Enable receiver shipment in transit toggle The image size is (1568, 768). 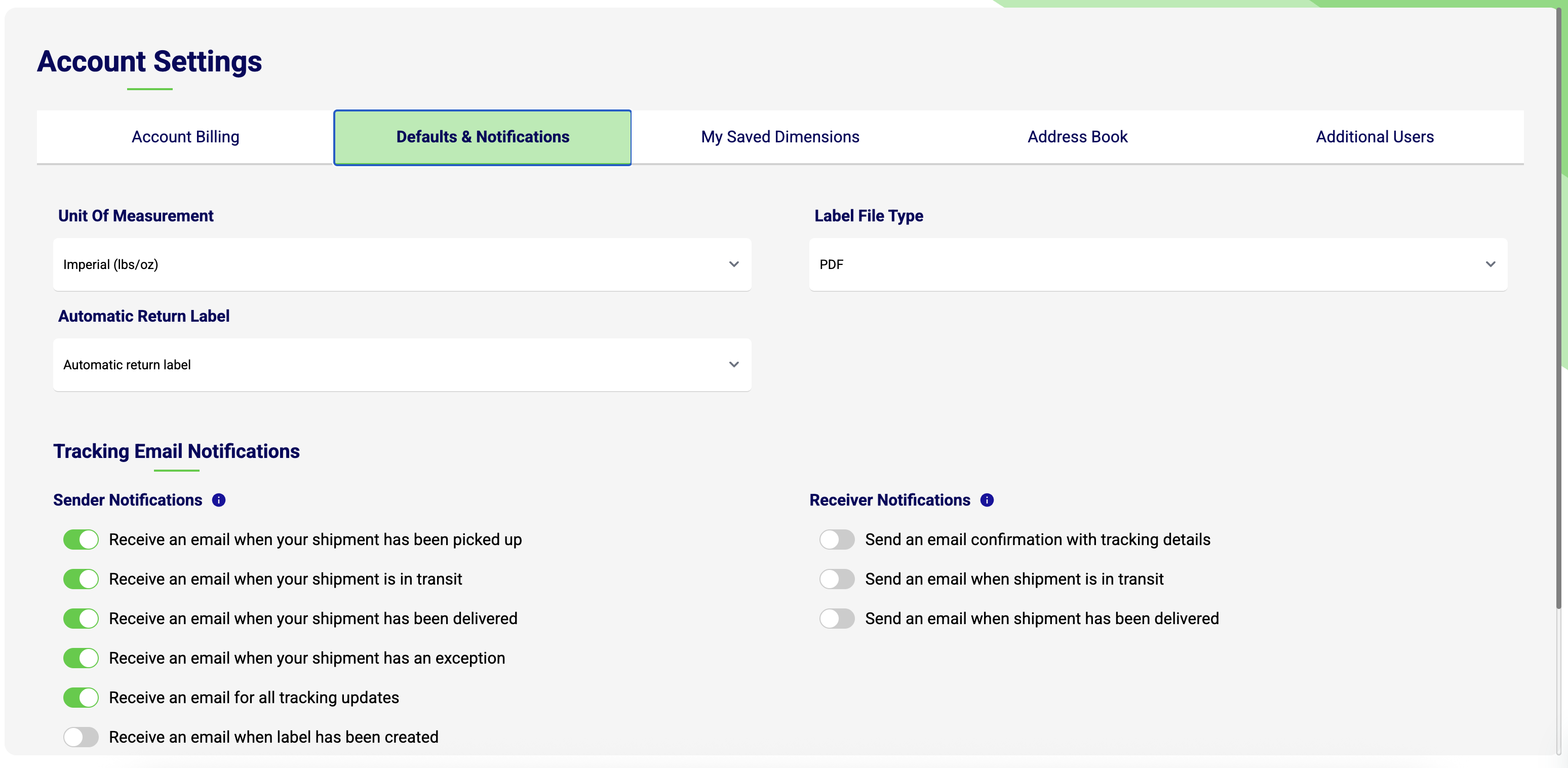pyautogui.click(x=837, y=579)
